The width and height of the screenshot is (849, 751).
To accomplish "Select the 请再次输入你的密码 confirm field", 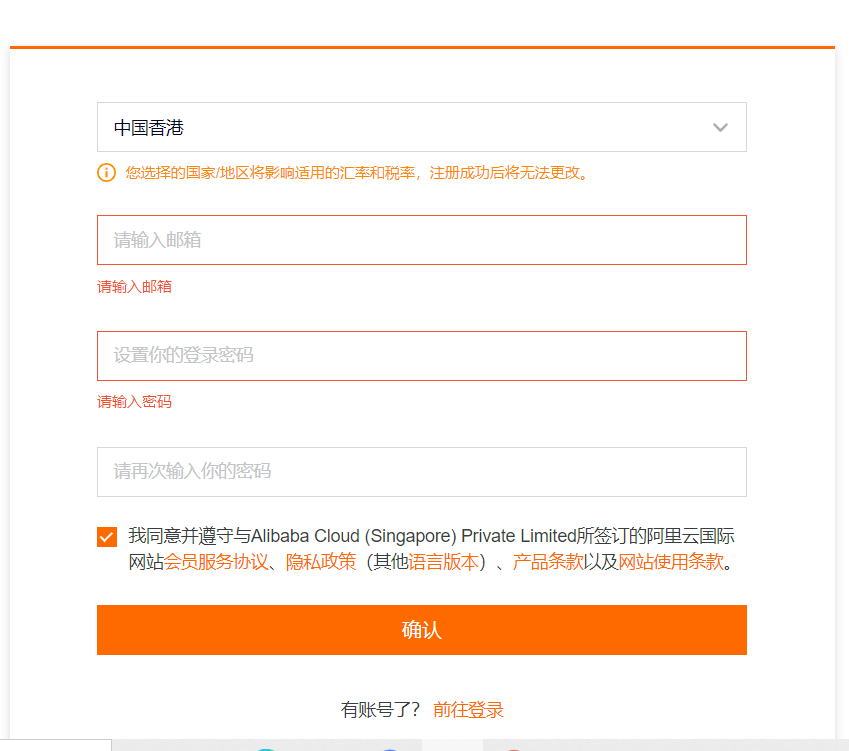I will 421,472.
